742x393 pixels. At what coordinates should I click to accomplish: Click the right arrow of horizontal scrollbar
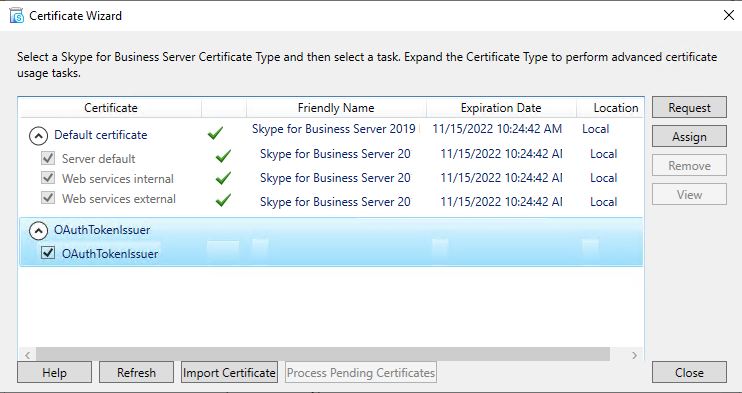point(635,355)
